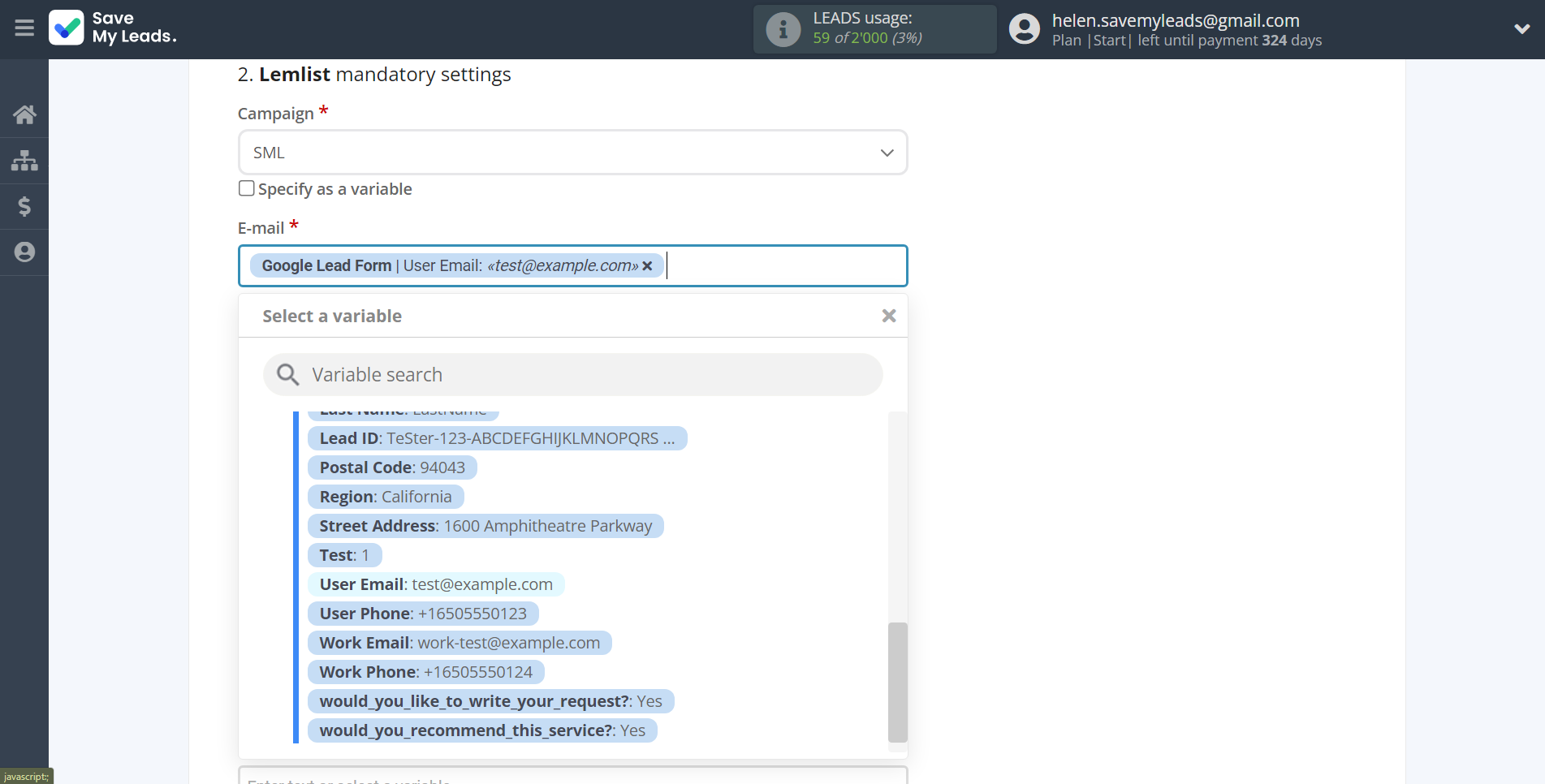Click the user avatar icon
This screenshot has width=1545, height=784.
coord(1025,29)
